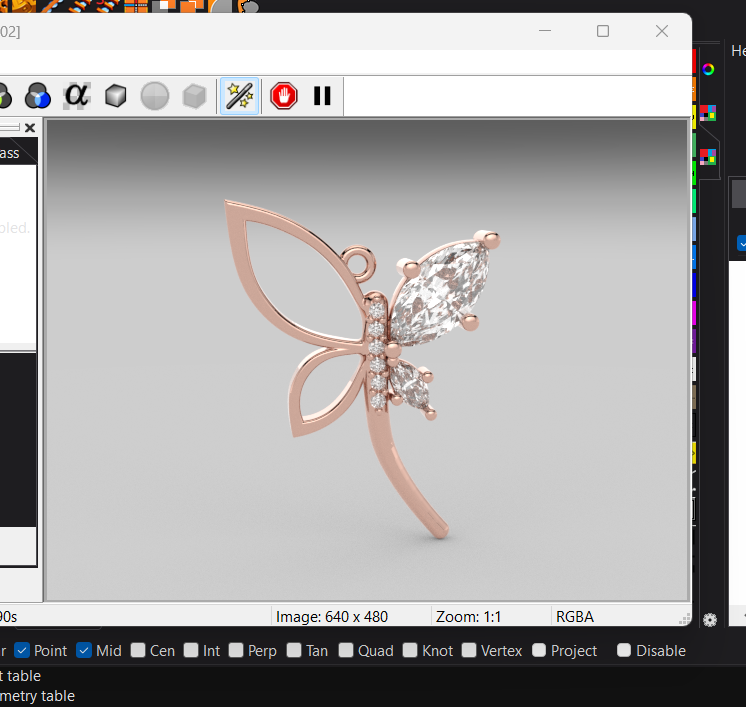Select the solid cube render icon
Image resolution: width=746 pixels, height=707 pixels.
click(x=116, y=96)
